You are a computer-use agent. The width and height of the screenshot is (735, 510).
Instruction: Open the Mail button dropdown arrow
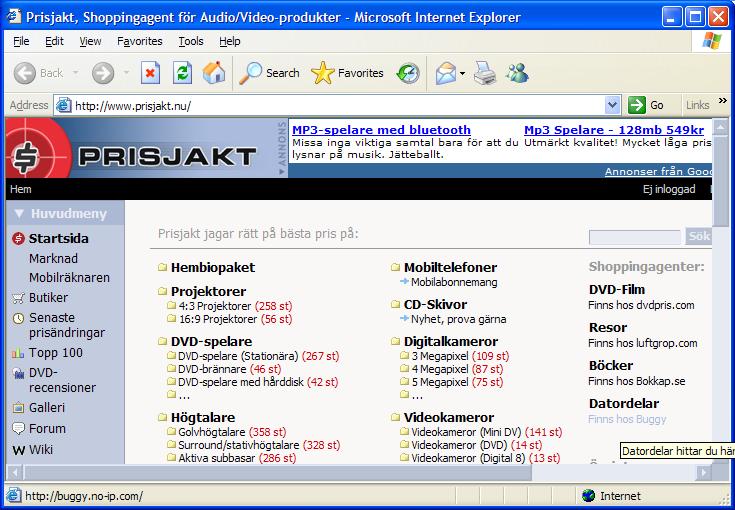click(463, 73)
